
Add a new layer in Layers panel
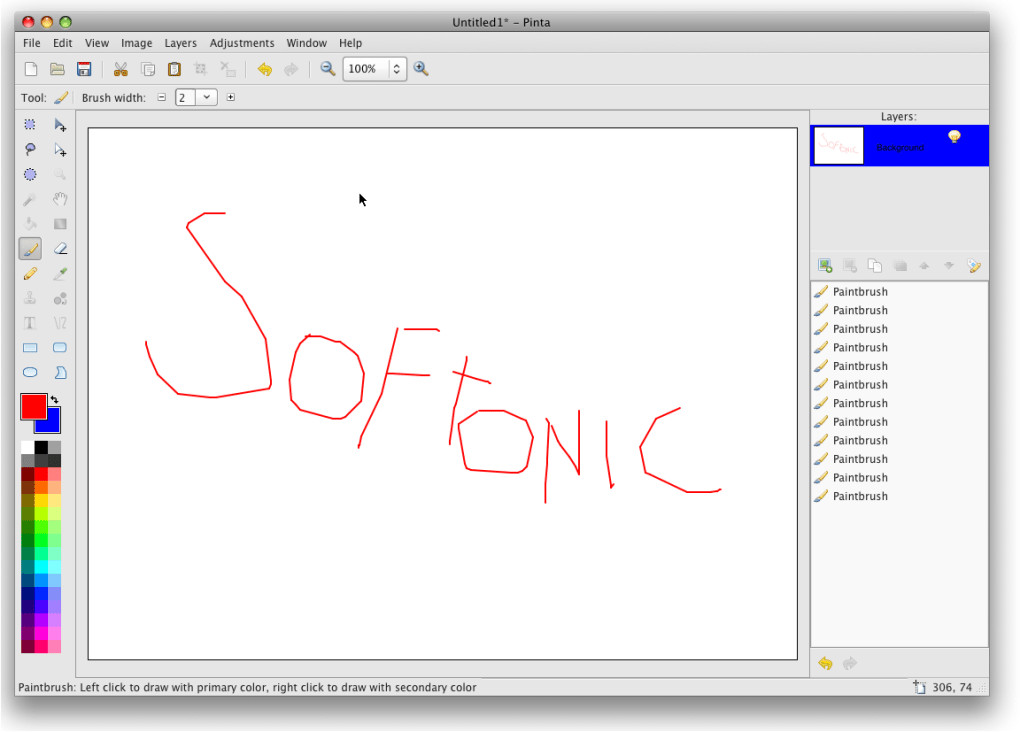(825, 265)
